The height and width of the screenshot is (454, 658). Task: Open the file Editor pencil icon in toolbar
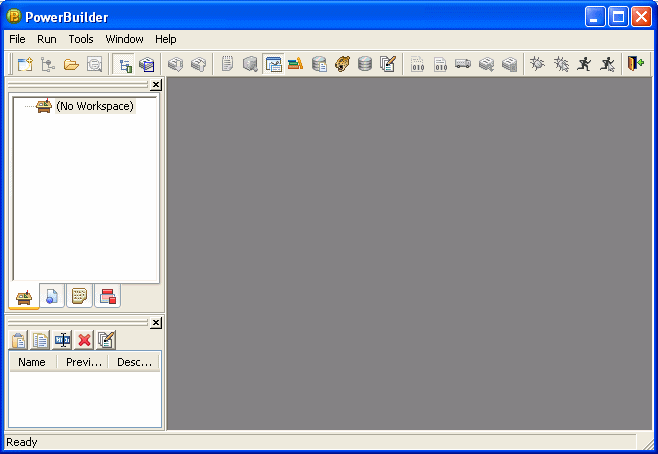pos(387,64)
